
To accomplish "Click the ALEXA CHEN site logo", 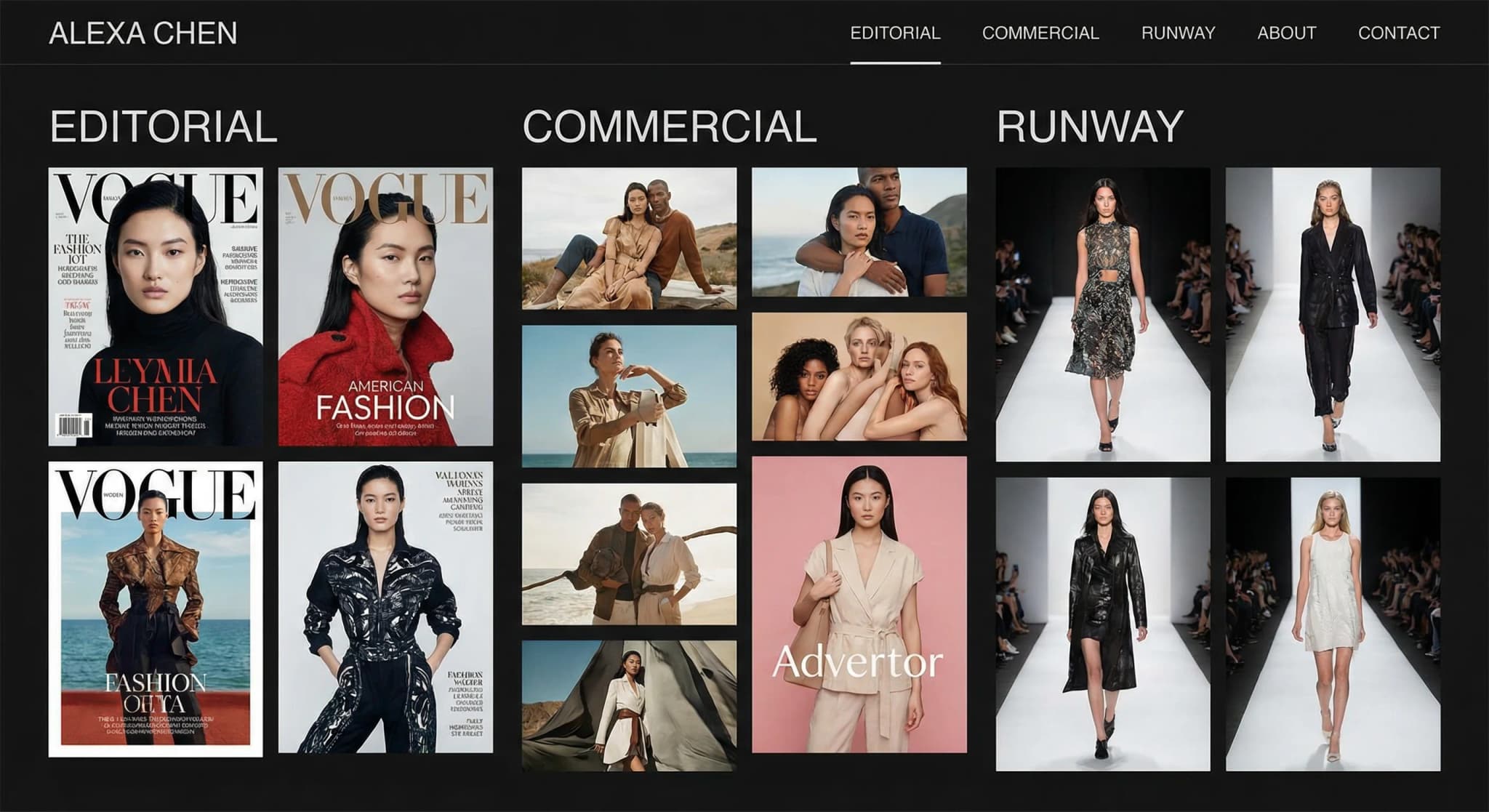I will [x=143, y=32].
